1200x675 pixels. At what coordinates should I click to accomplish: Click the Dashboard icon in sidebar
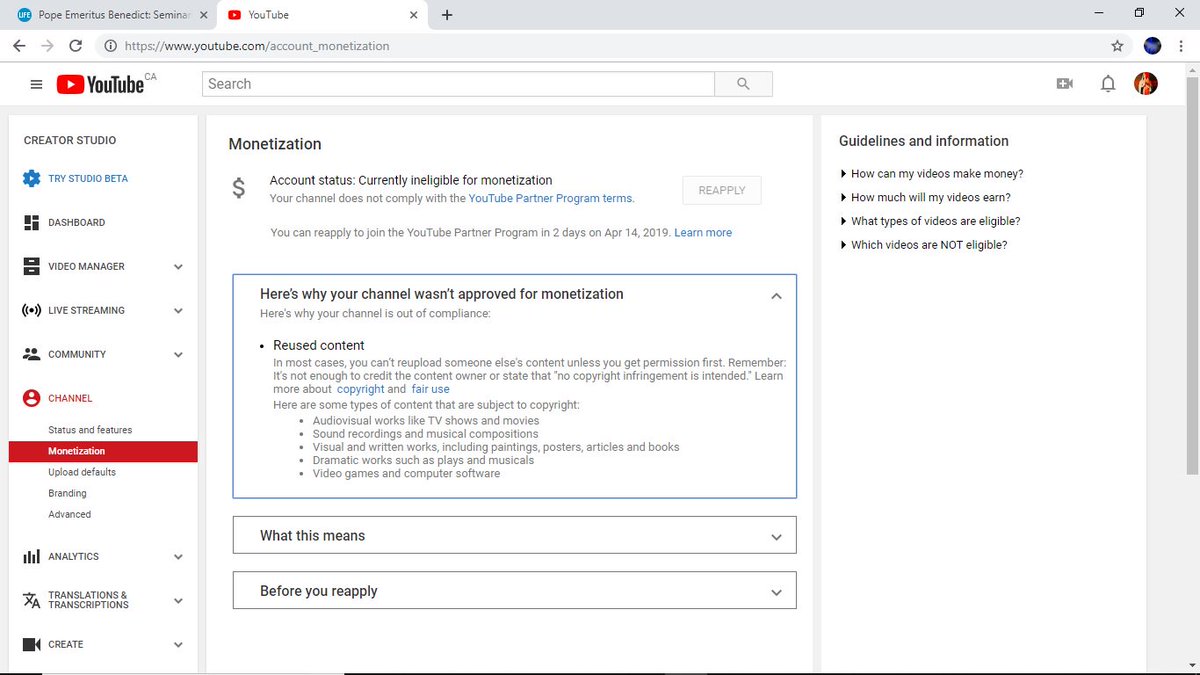tap(31, 222)
